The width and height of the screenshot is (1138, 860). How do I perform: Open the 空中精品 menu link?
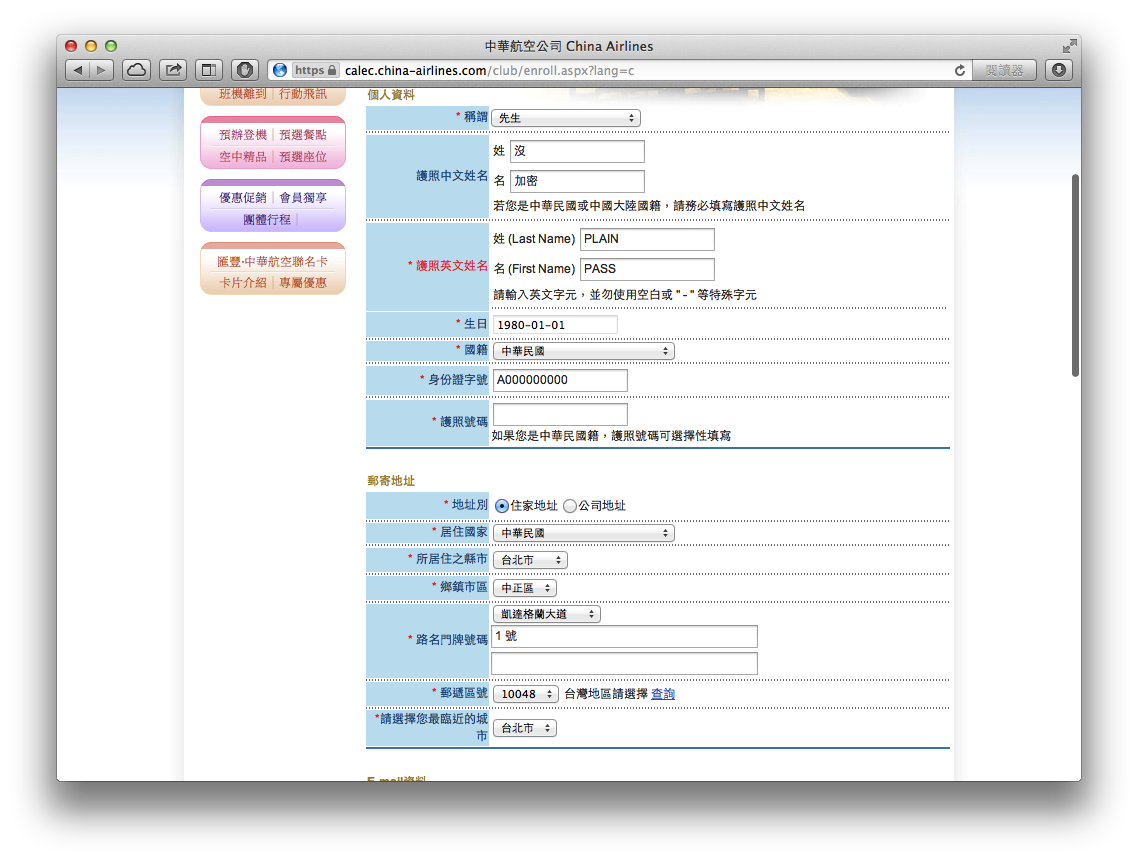click(x=242, y=157)
